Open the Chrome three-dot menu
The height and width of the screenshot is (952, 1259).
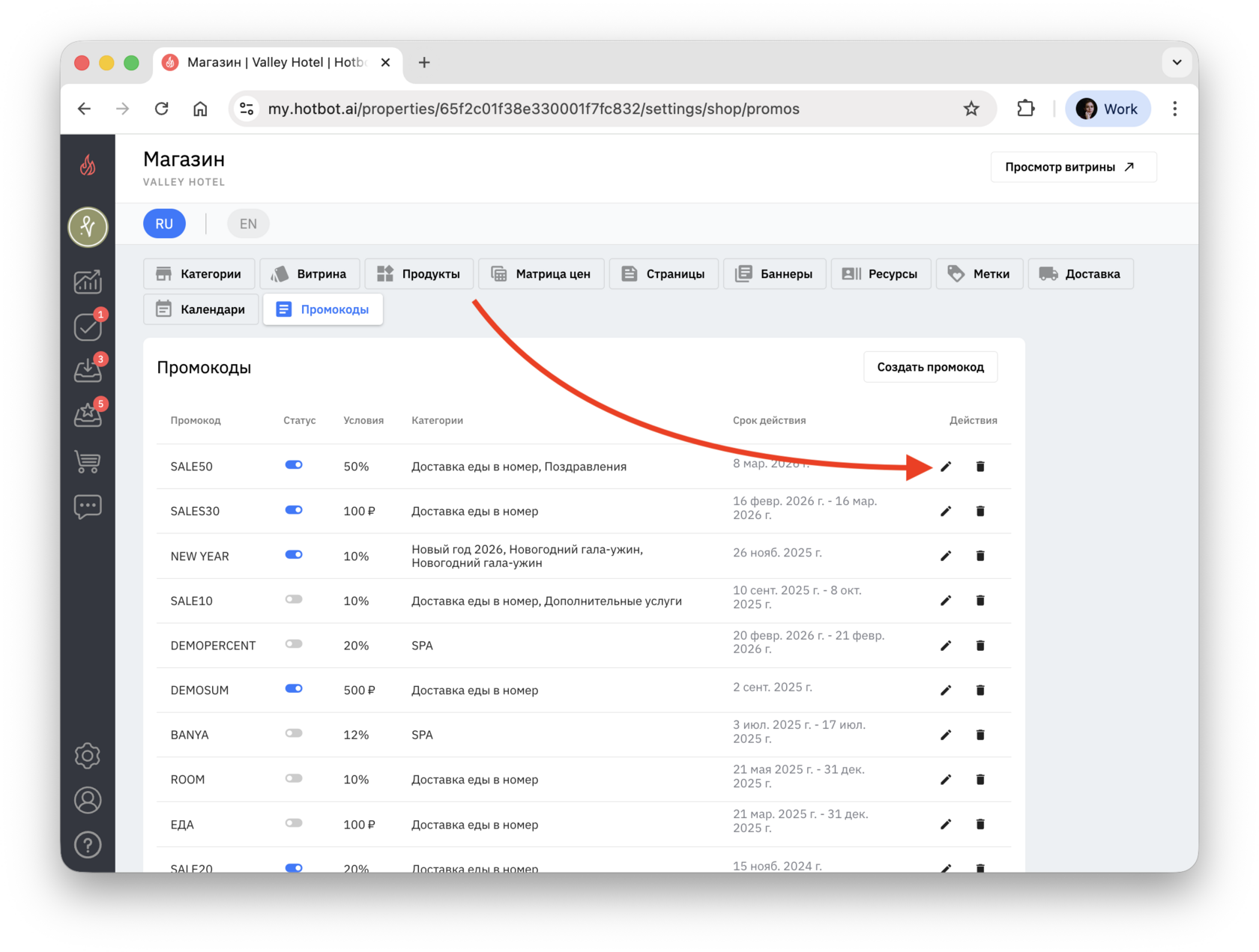1174,109
